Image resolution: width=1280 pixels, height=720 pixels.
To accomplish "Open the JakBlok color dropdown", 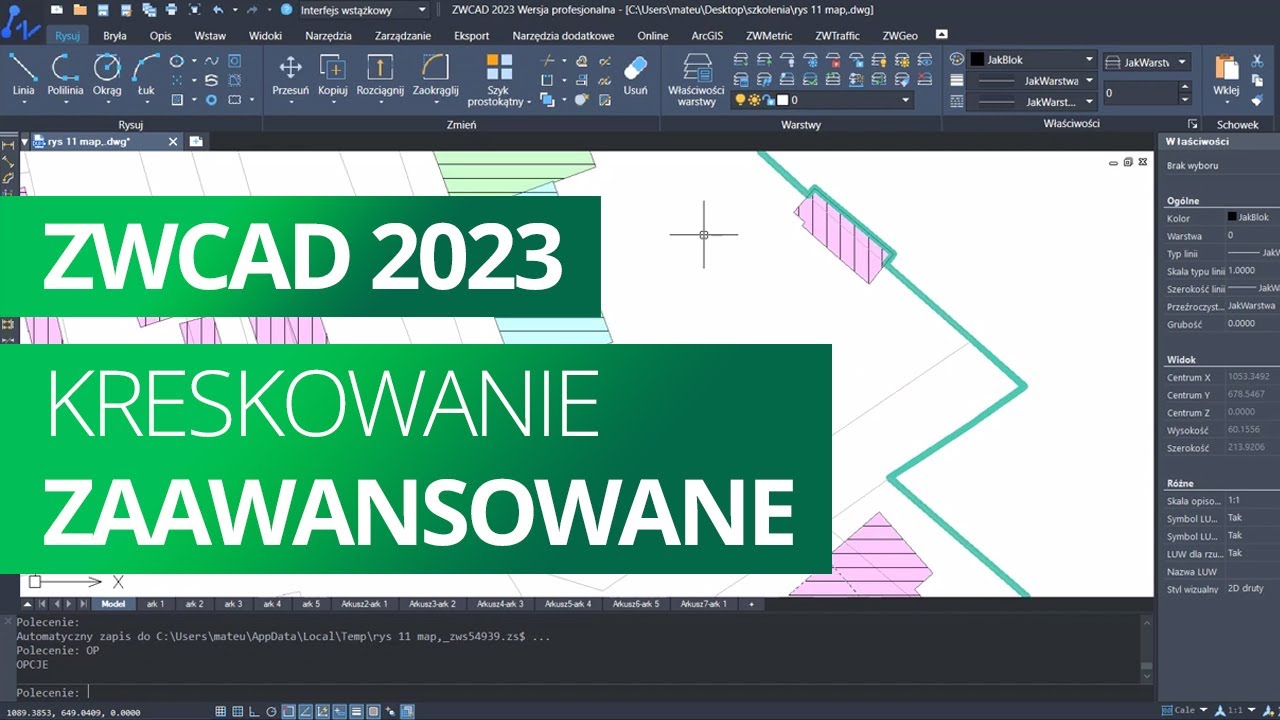I will click(1030, 60).
